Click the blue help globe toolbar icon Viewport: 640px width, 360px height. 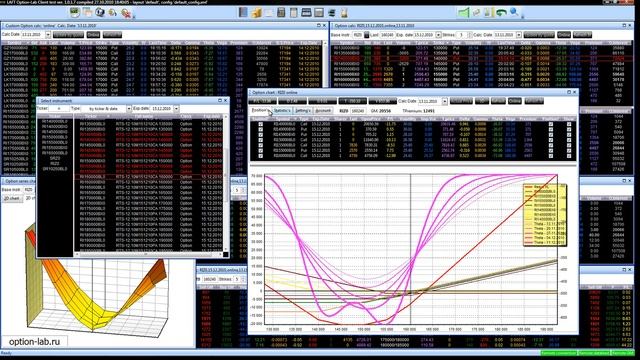100,13
